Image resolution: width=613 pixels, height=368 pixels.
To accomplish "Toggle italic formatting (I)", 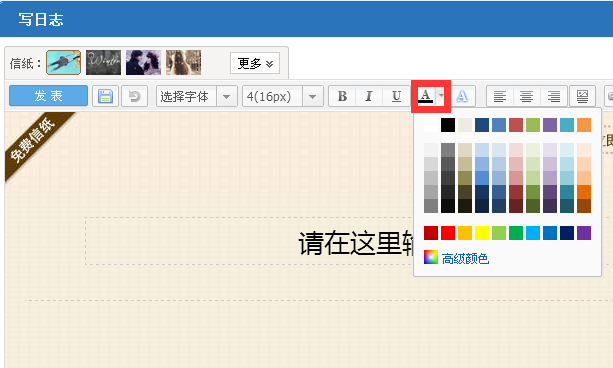I will (x=369, y=96).
